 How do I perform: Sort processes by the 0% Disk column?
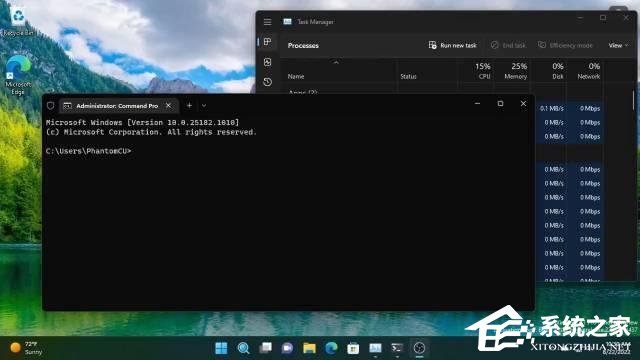pos(558,71)
